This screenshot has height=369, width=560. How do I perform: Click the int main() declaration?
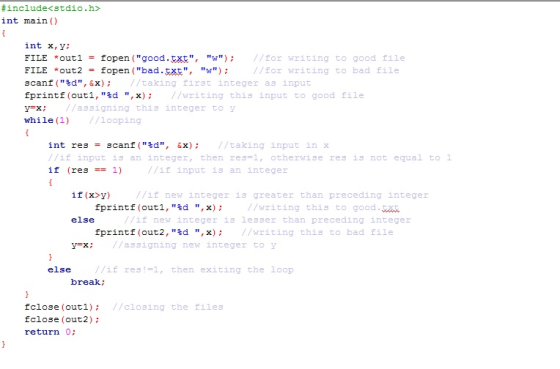pyautogui.click(x=29, y=21)
